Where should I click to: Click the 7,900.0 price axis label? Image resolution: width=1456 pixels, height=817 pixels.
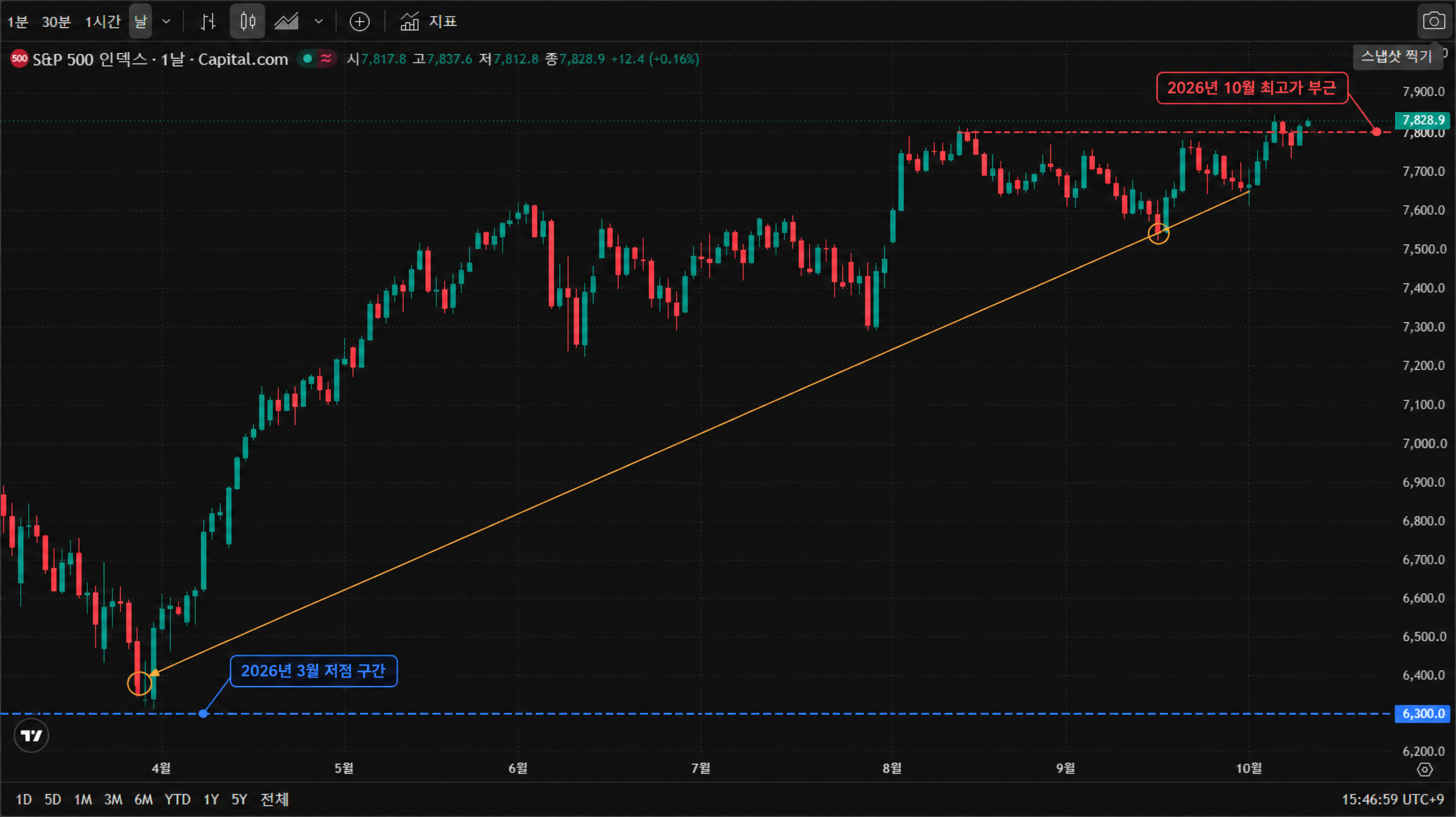1423,91
